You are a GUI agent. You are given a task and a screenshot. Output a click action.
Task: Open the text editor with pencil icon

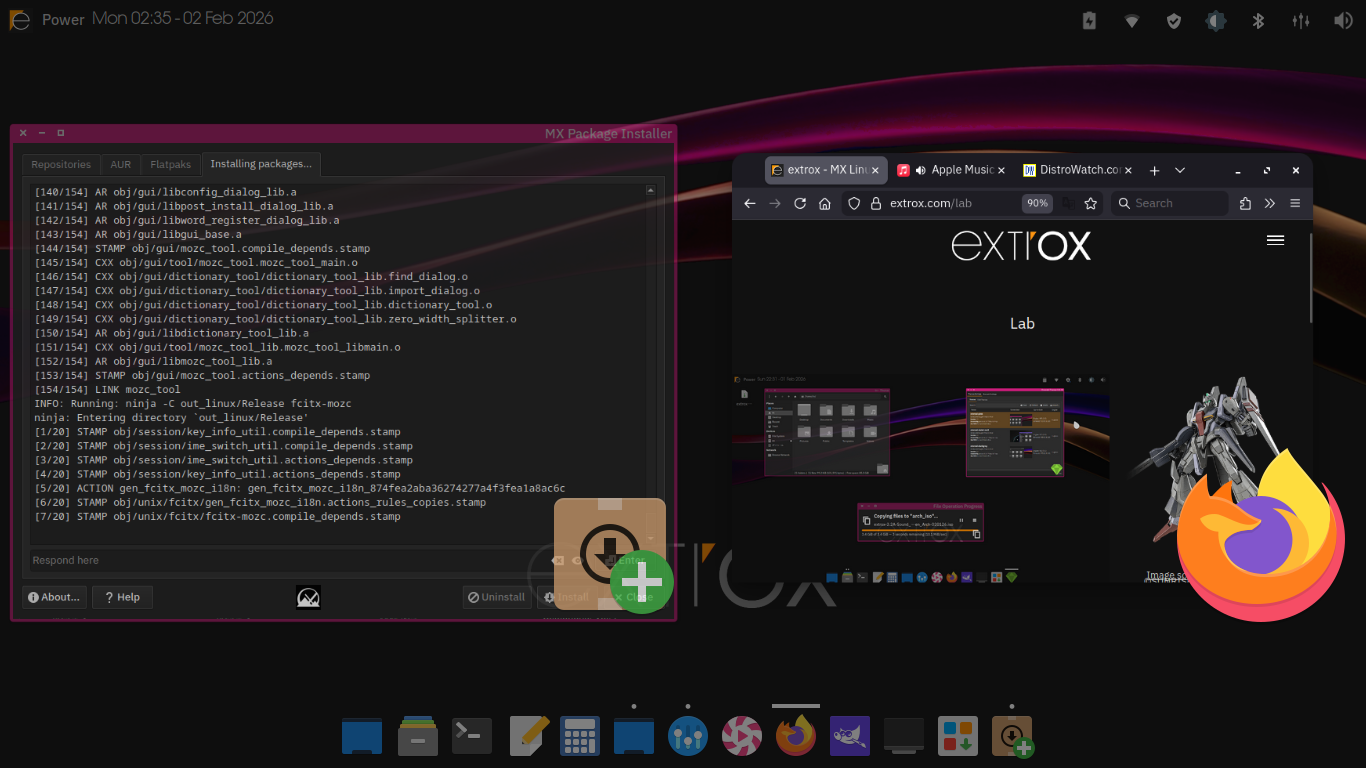526,736
